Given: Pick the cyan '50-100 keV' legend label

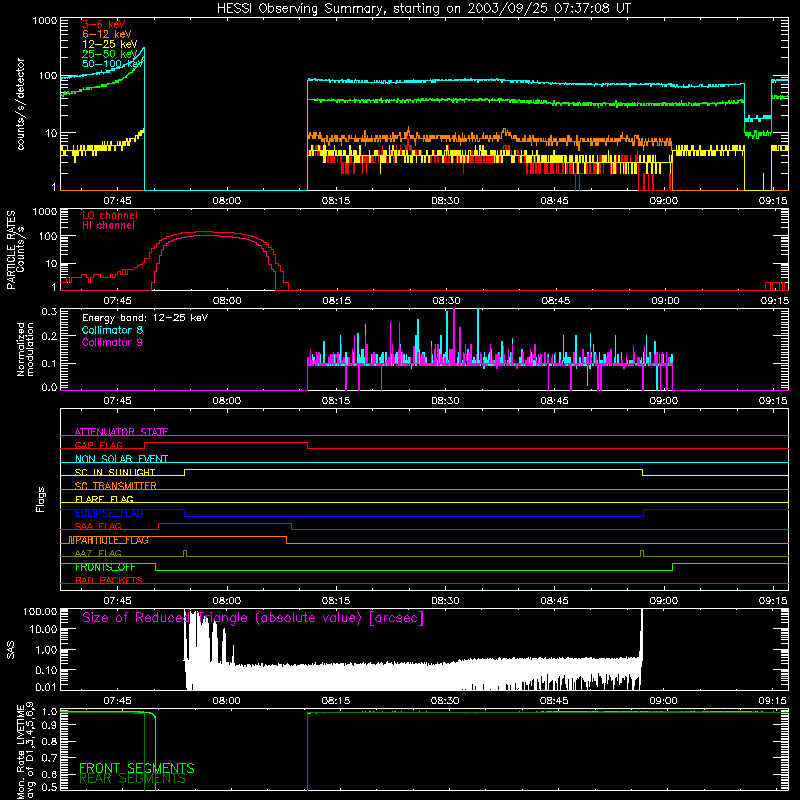Looking at the screenshot, I should coord(112,64).
